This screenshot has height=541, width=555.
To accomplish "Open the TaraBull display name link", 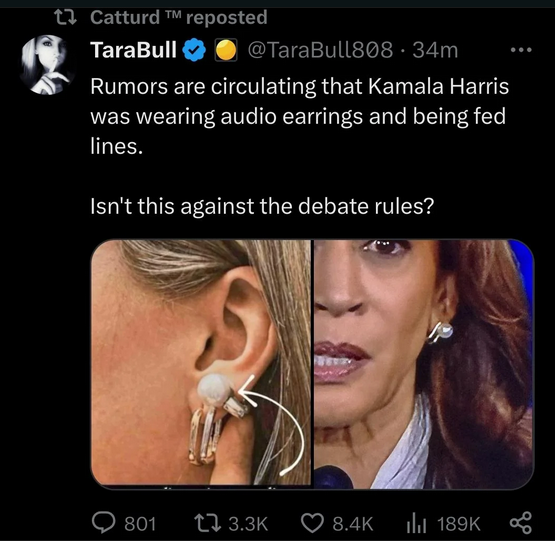I will tap(133, 50).
